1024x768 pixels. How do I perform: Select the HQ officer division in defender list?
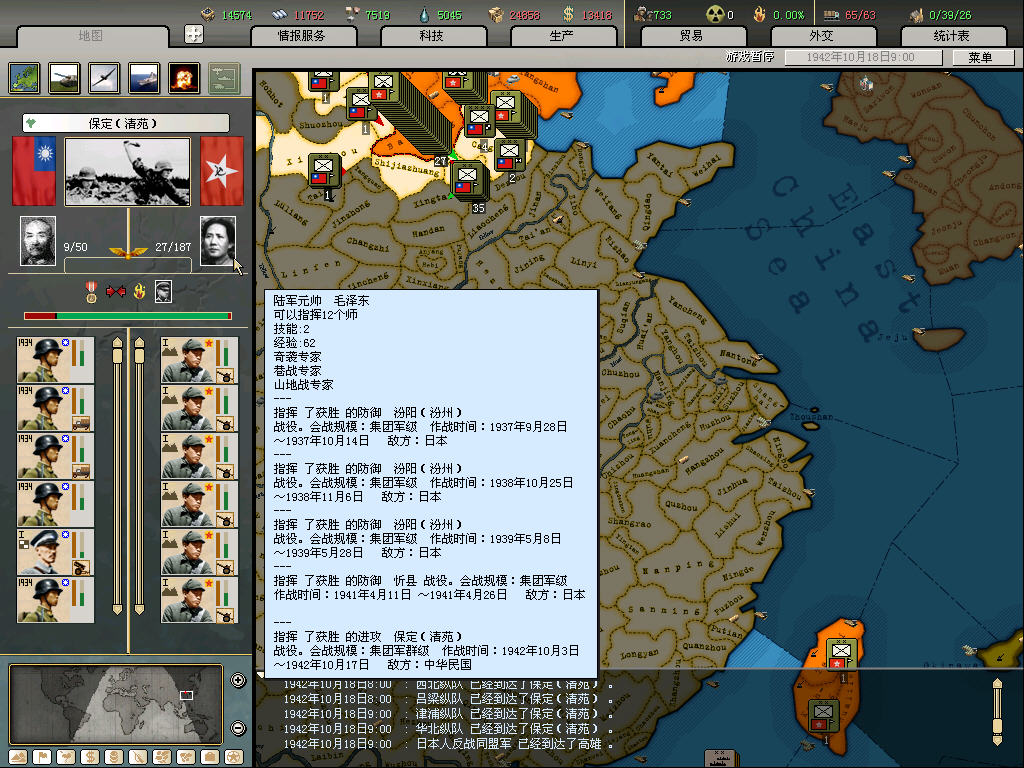click(x=56, y=552)
